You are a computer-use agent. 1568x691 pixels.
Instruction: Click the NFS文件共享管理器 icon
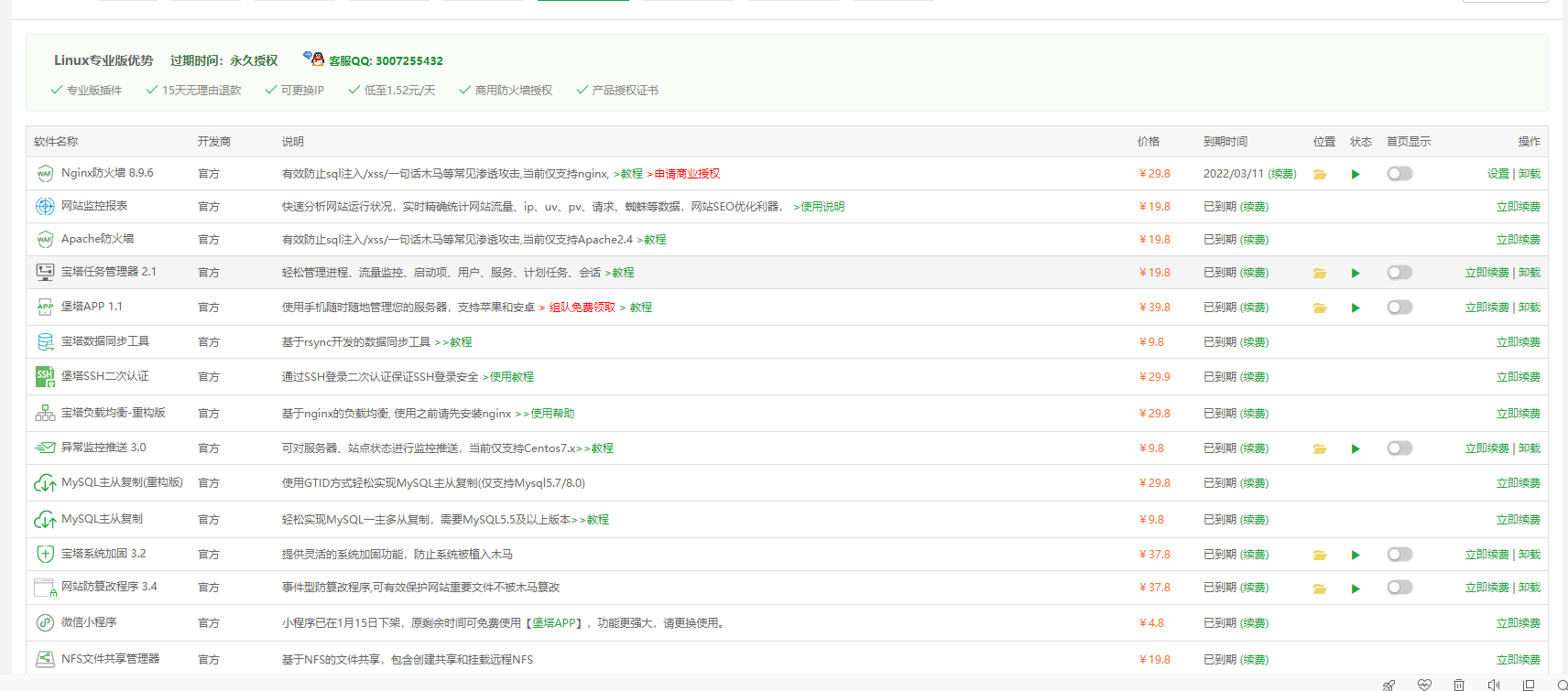[45, 659]
